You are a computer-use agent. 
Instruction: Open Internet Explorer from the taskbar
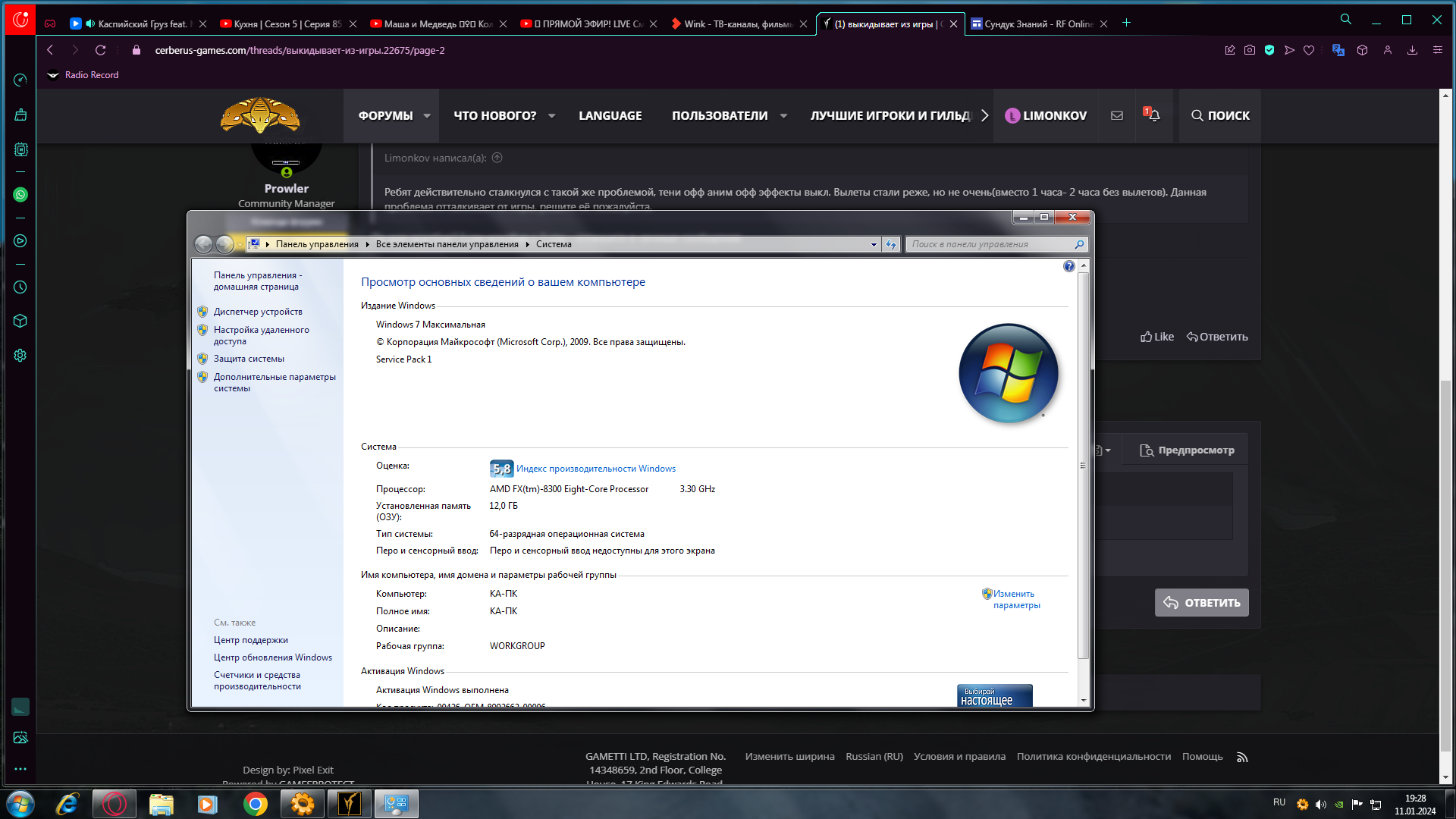click(67, 804)
